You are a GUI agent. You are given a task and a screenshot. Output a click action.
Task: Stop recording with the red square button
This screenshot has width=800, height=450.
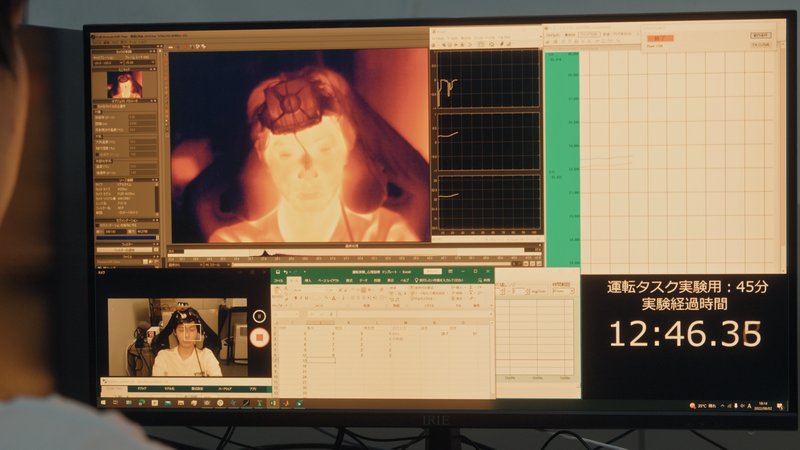(259, 338)
